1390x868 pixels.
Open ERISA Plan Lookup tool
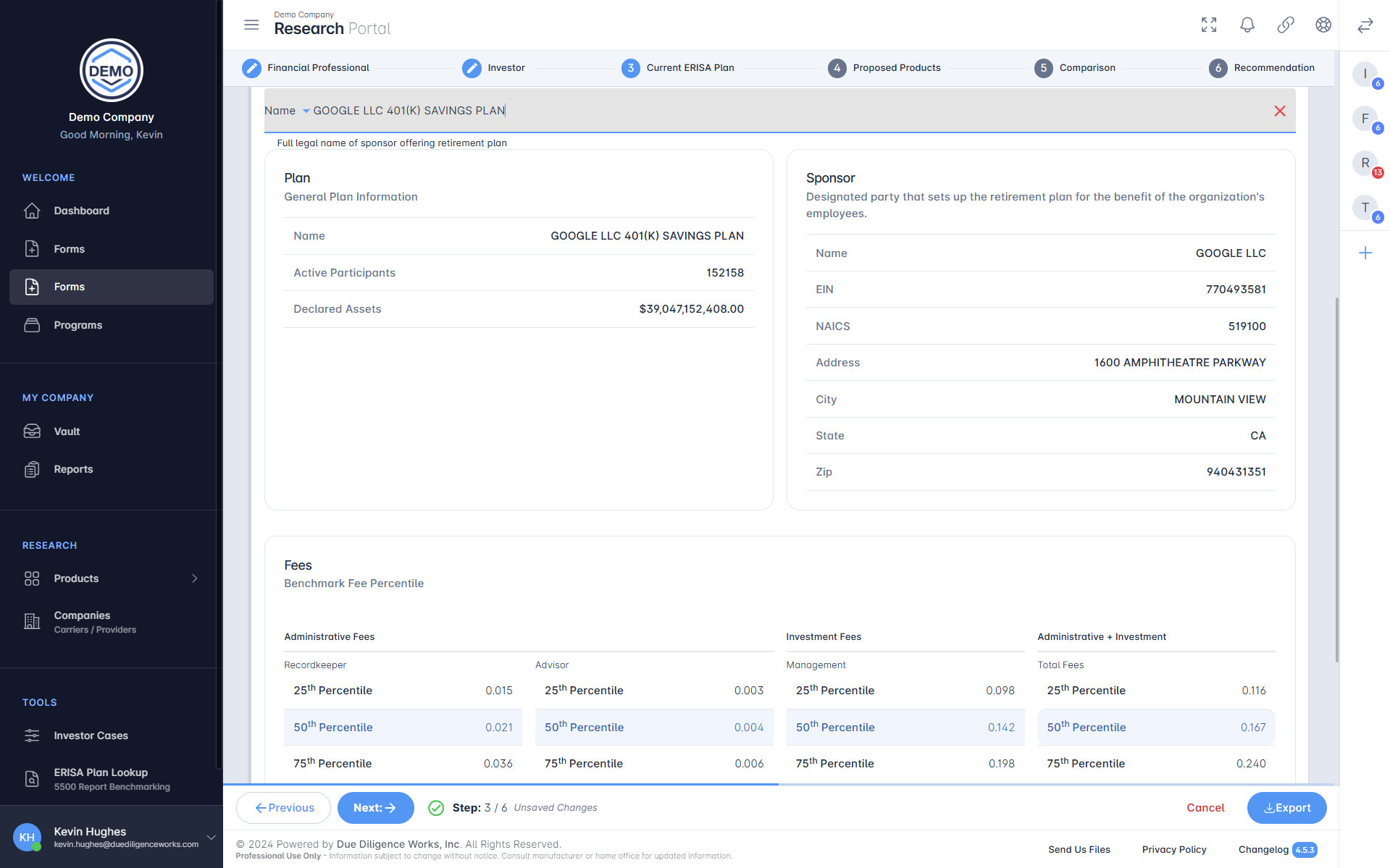[x=112, y=779]
